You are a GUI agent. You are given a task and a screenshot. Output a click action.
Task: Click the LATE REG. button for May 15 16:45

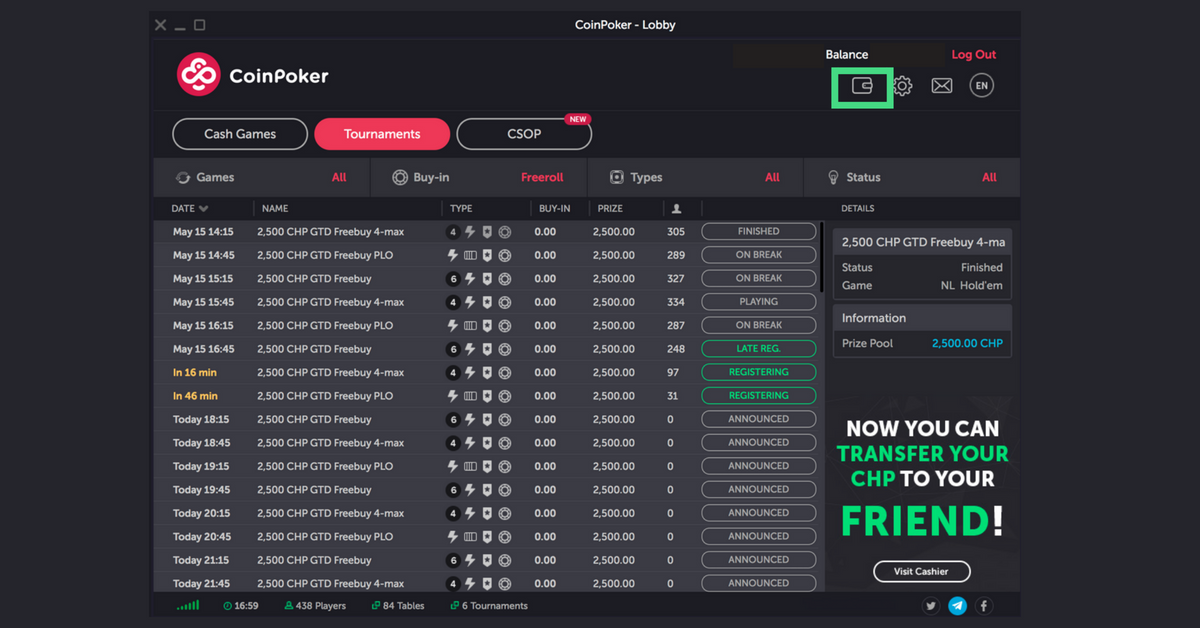tap(759, 349)
